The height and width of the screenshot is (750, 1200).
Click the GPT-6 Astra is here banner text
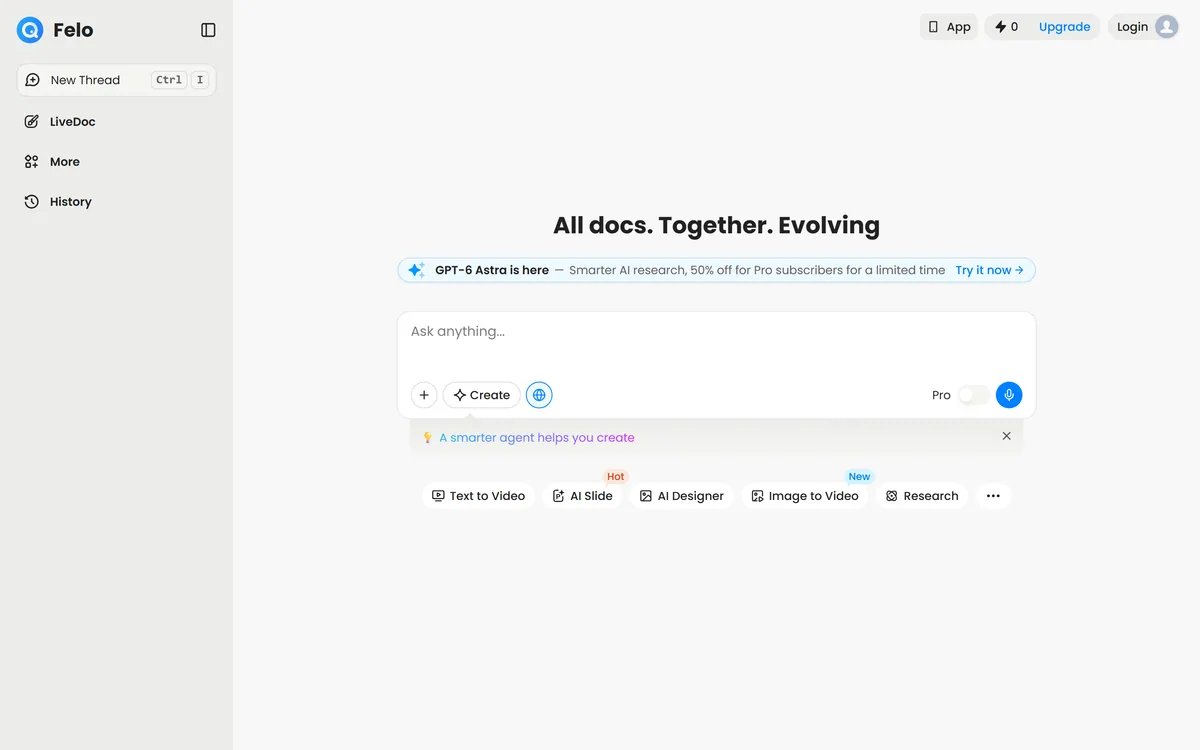pos(492,270)
